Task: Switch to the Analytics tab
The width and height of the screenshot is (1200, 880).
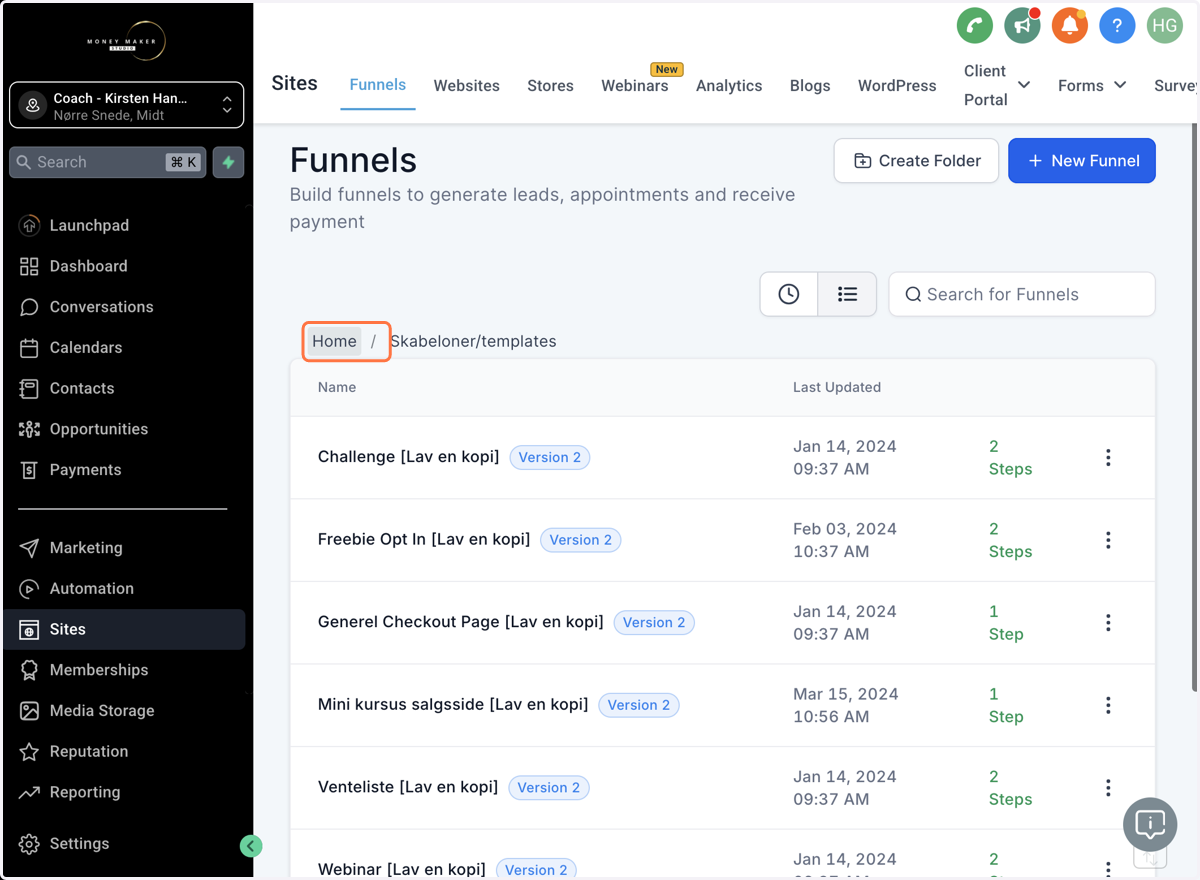Action: point(729,86)
